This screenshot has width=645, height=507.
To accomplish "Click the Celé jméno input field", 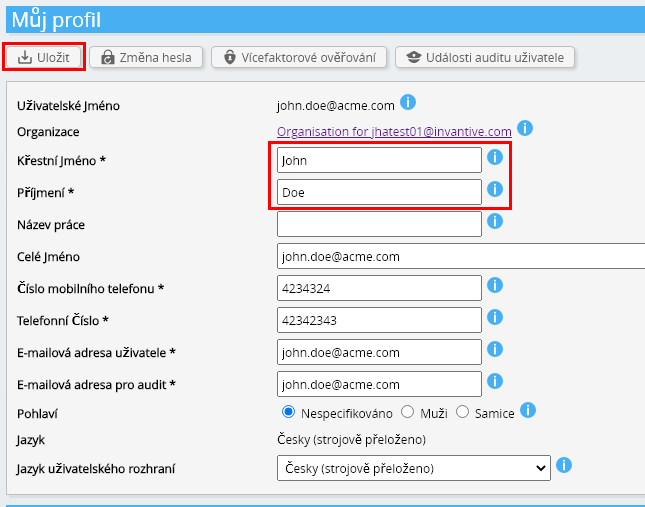I will 461,256.
